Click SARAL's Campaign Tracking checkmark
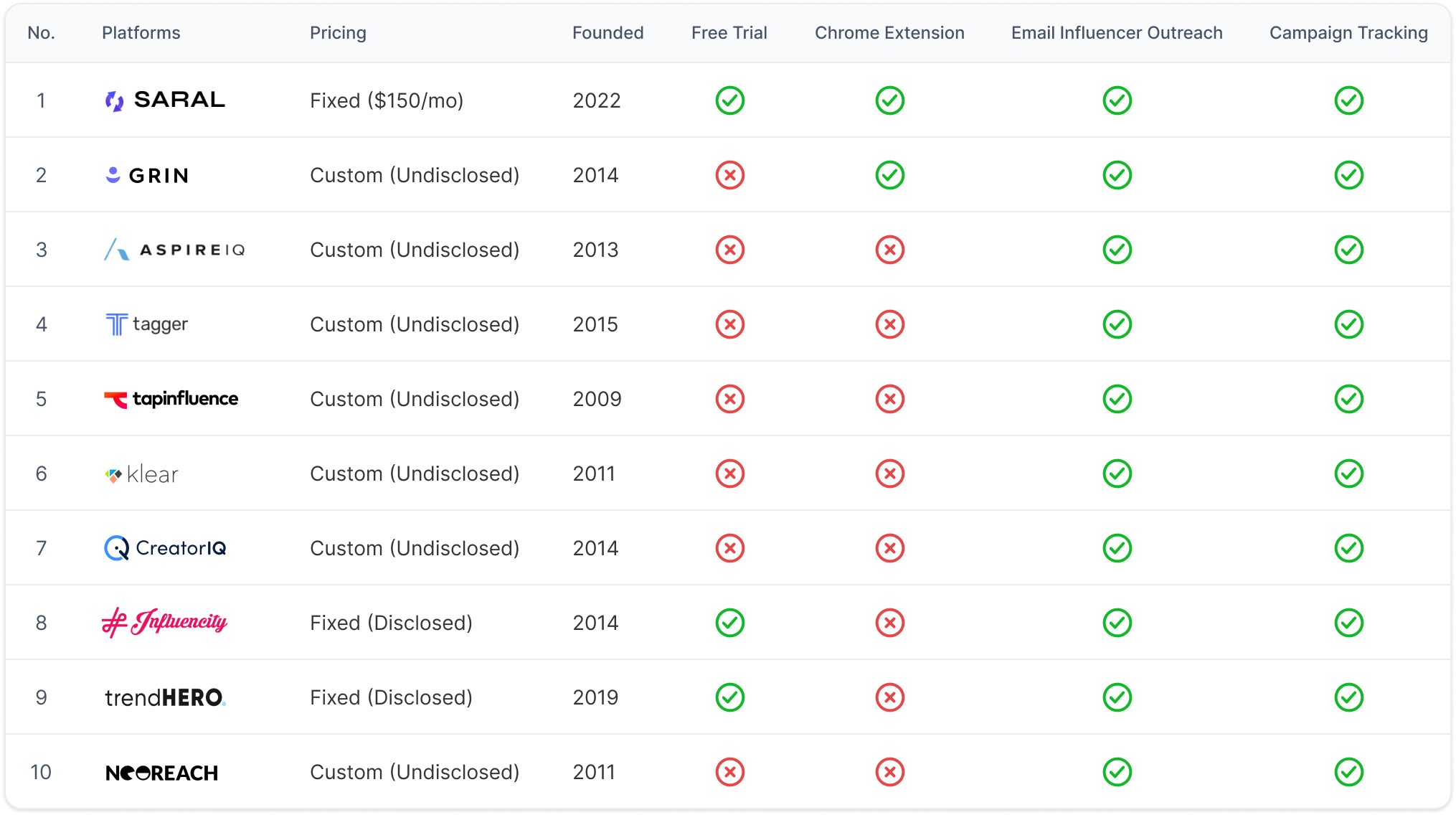Screen dimensions: 1456x815 coord(1349,100)
